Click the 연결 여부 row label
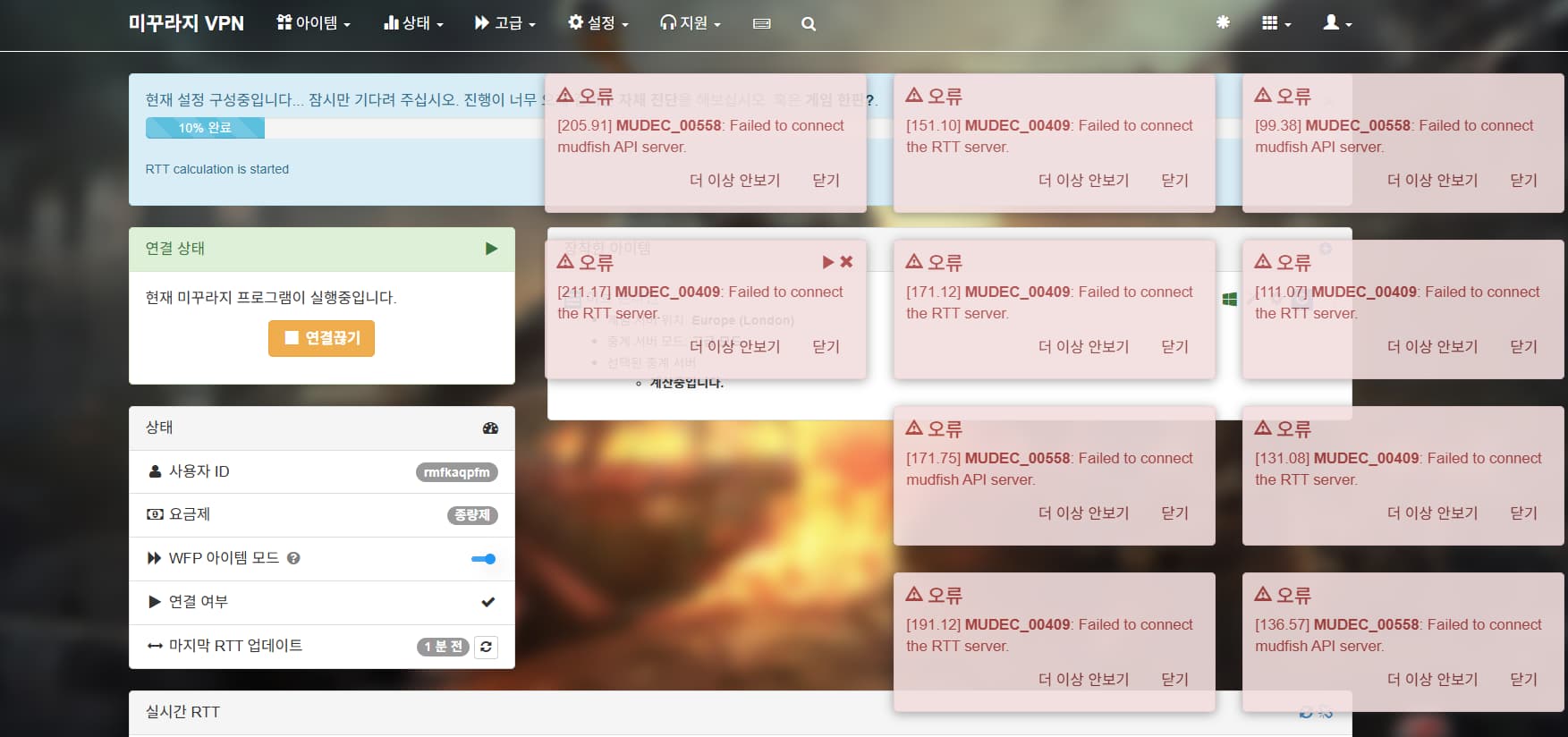Viewport: 1568px width, 737px height. click(x=199, y=602)
